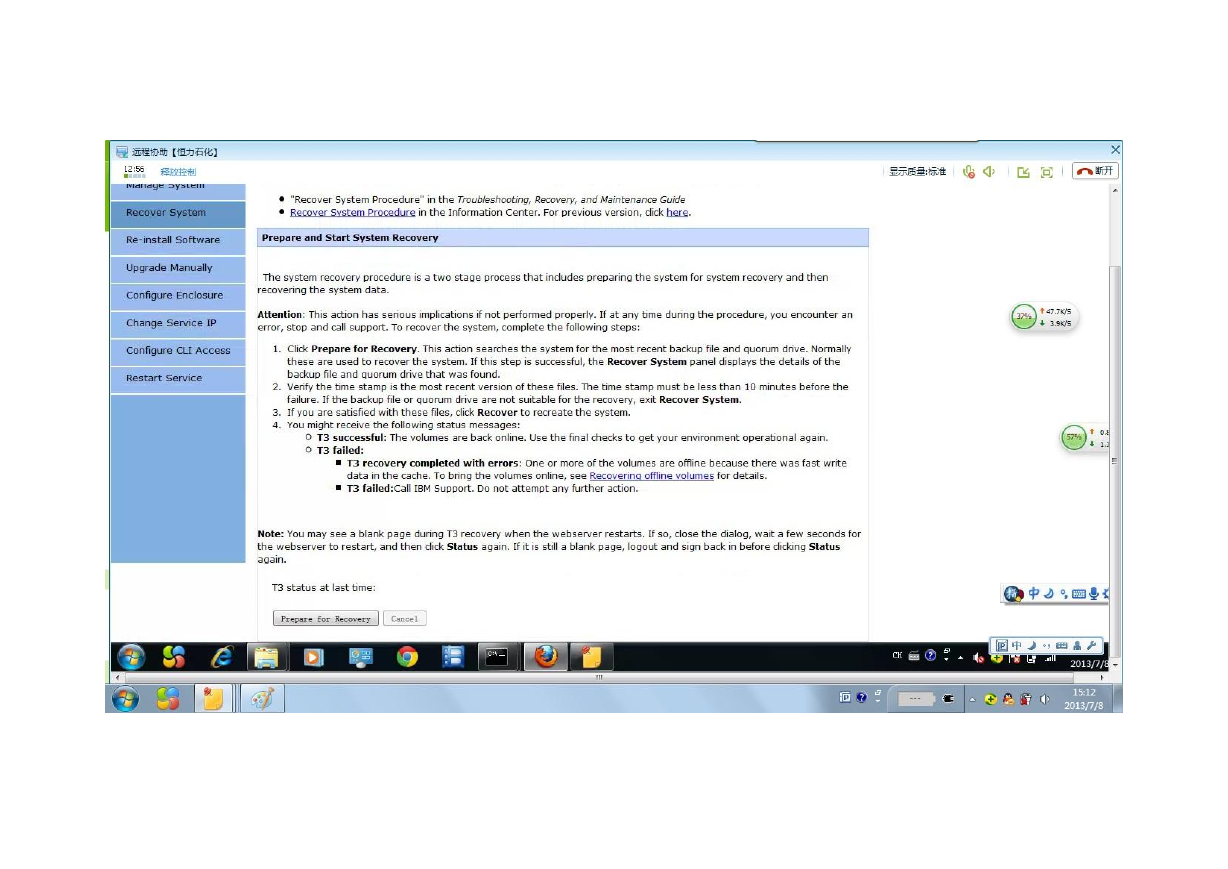Click the 'here' link for previous version
The image size is (1228, 869).
677,212
